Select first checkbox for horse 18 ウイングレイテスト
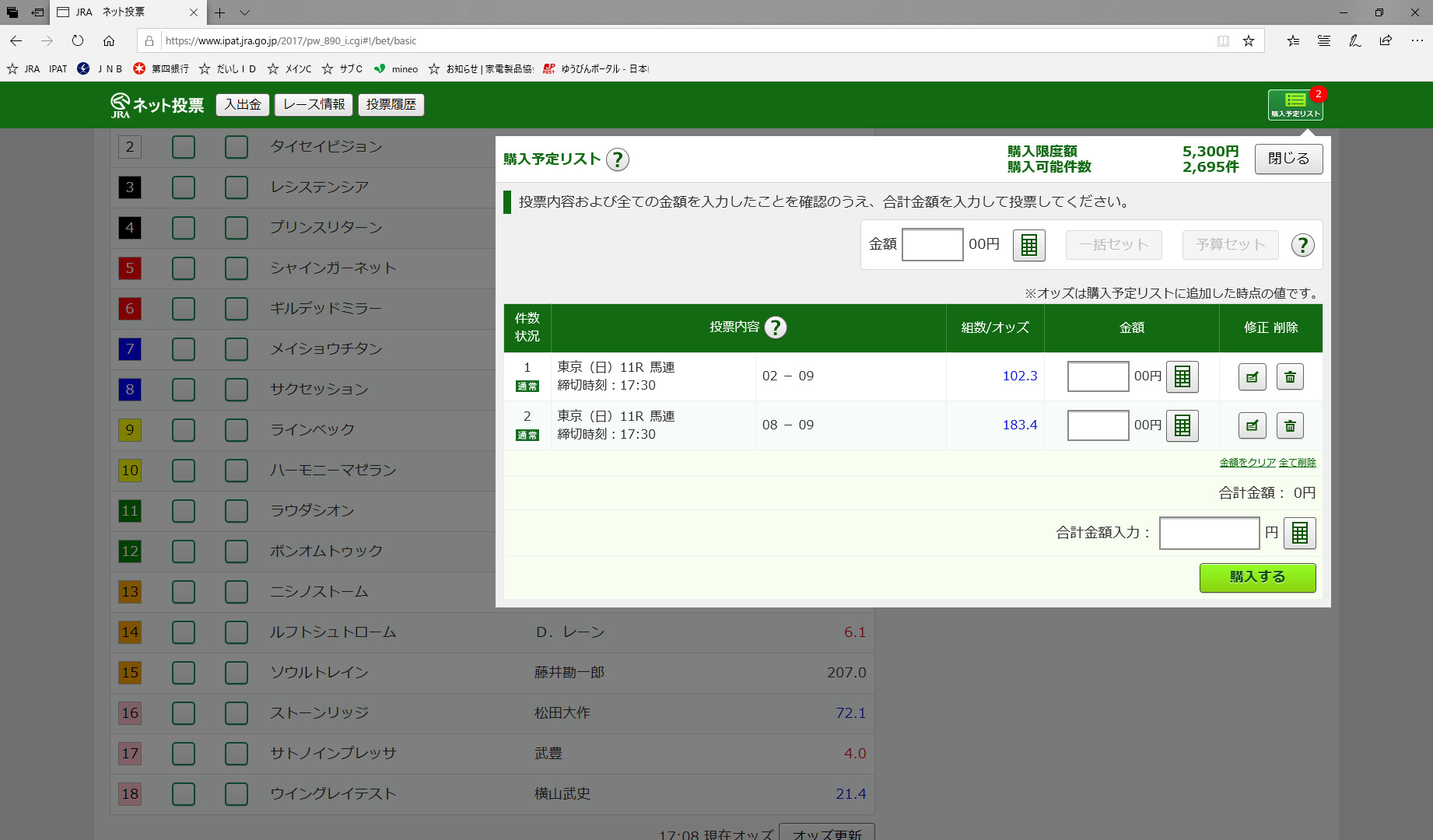Image resolution: width=1433 pixels, height=840 pixels. pos(184,794)
